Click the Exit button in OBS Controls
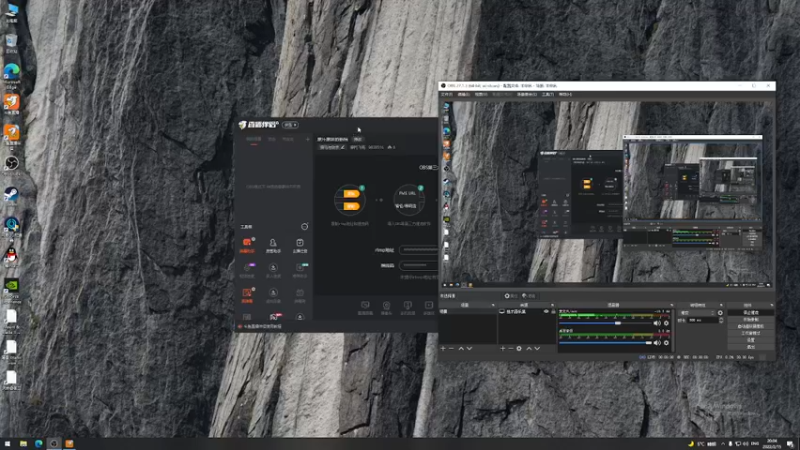The width and height of the screenshot is (800, 450). coord(751,347)
